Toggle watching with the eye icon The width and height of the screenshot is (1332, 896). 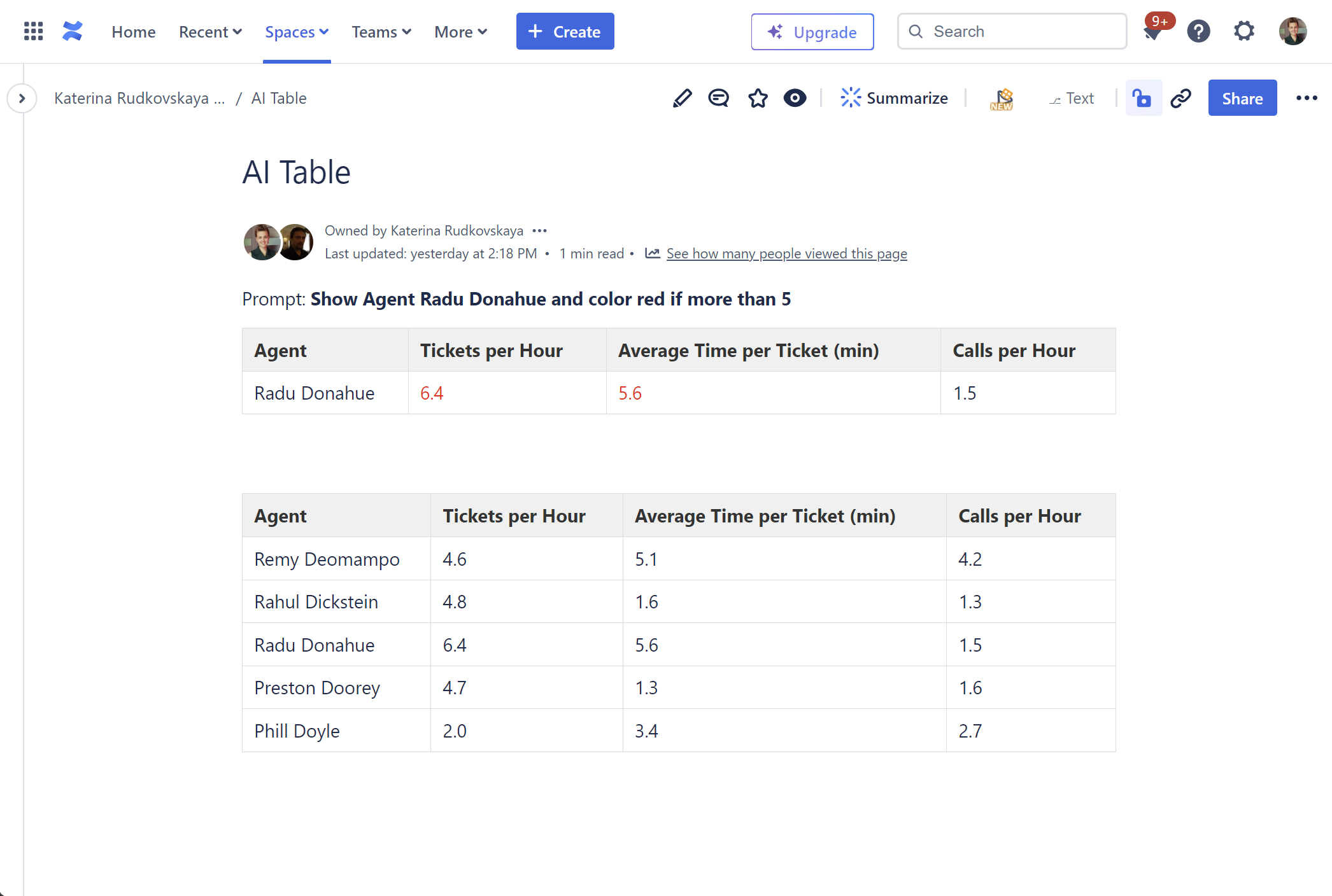click(795, 98)
